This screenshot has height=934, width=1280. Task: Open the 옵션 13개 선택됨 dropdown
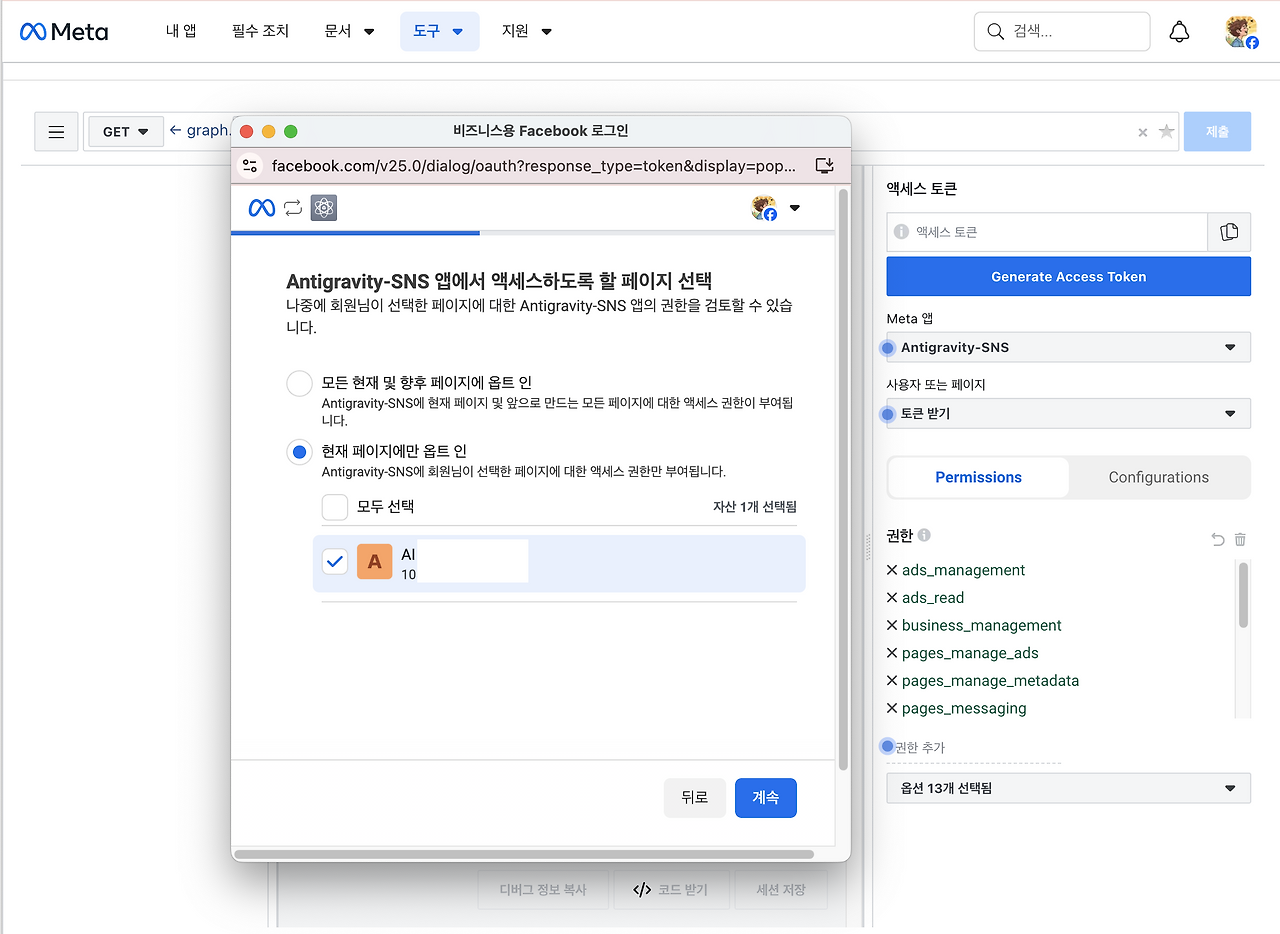1069,788
